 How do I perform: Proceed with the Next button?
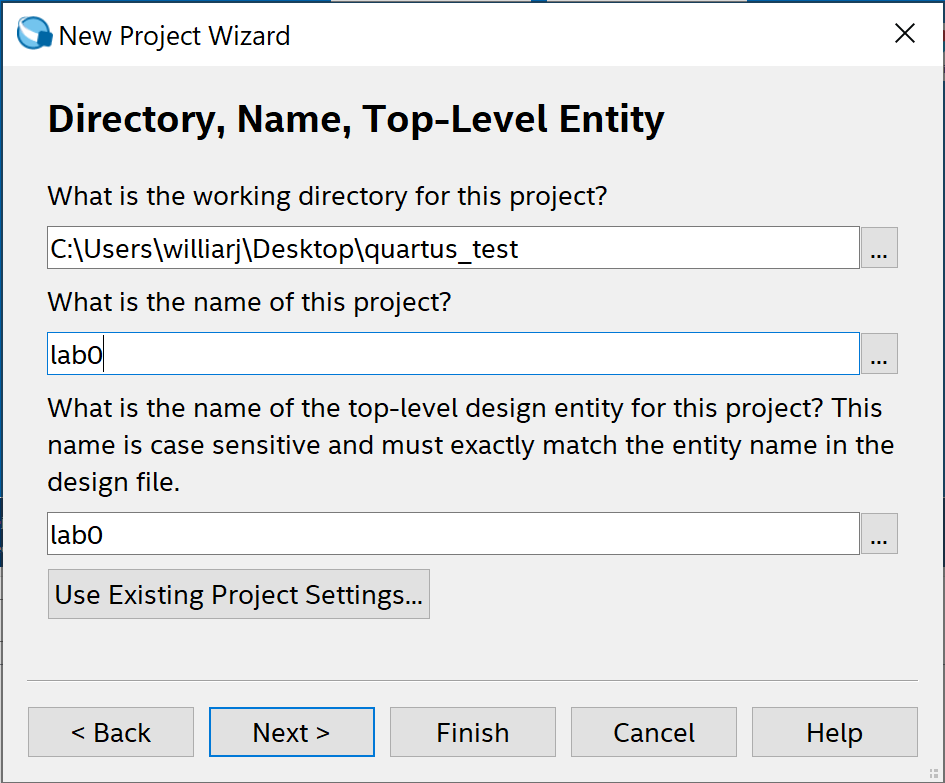point(291,733)
